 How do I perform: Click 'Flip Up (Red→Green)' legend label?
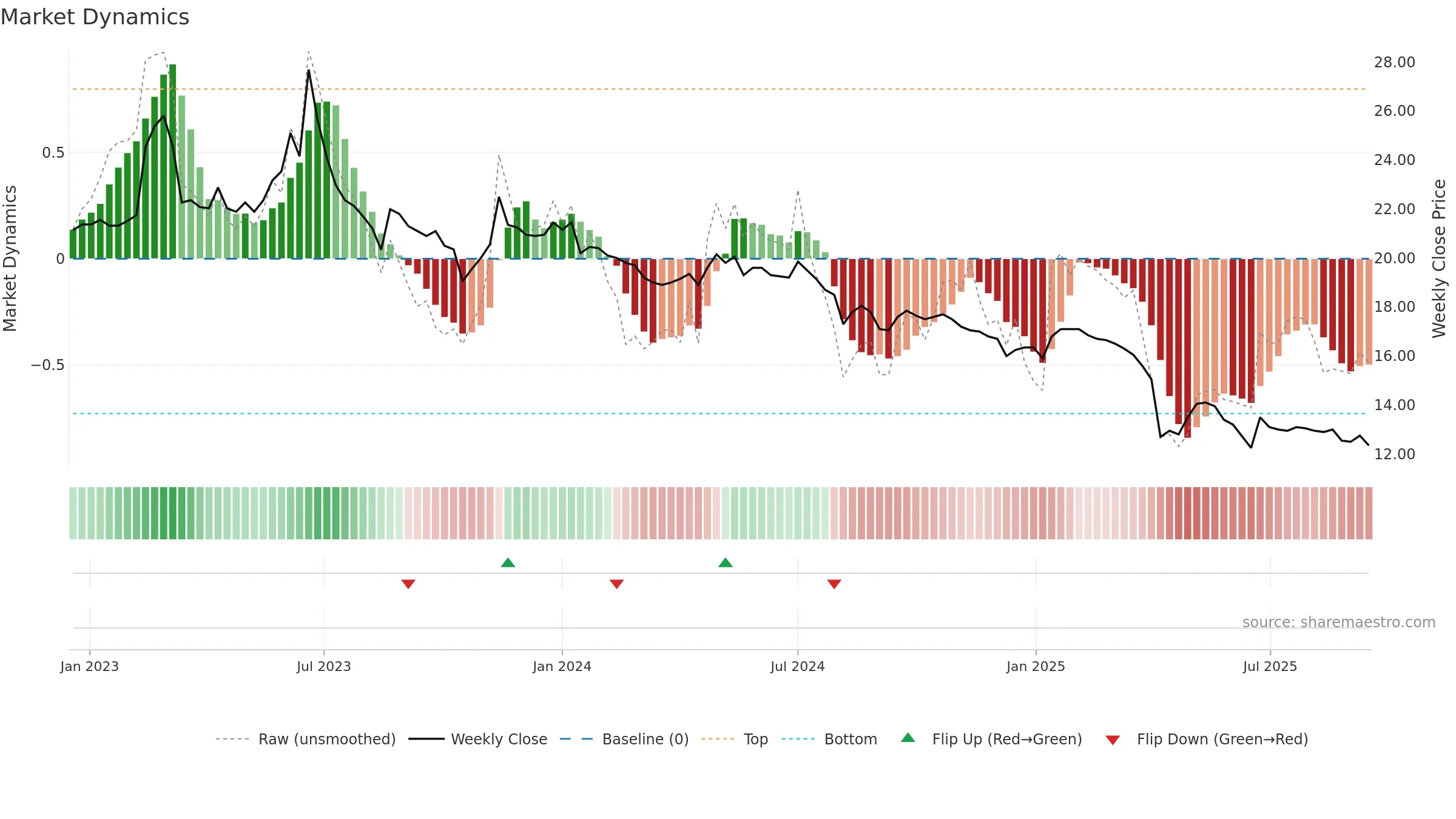coord(1007,739)
